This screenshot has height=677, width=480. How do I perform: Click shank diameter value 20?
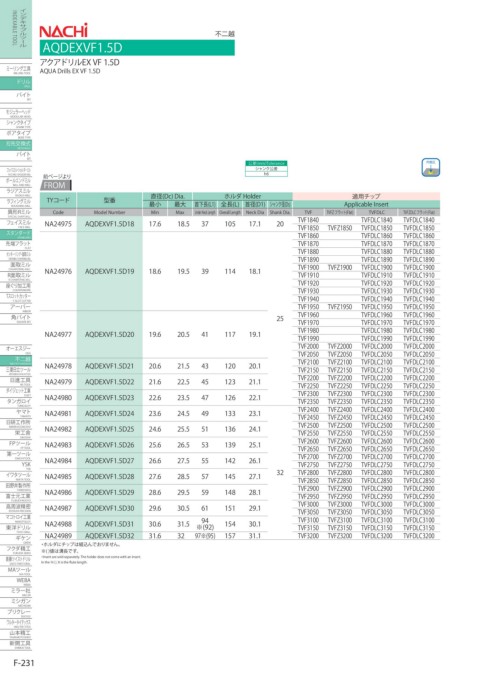pos(280,224)
